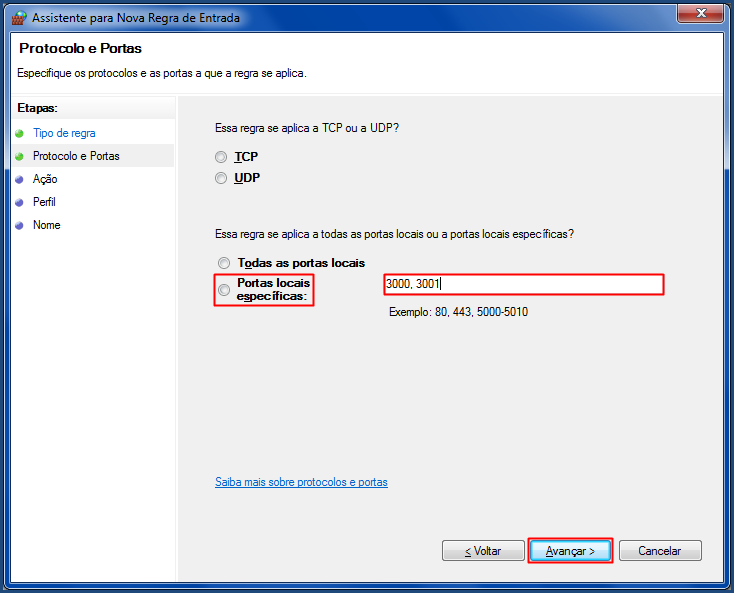Click the green bullet beside Tipo de regra
The image size is (734, 593).
[x=19, y=133]
